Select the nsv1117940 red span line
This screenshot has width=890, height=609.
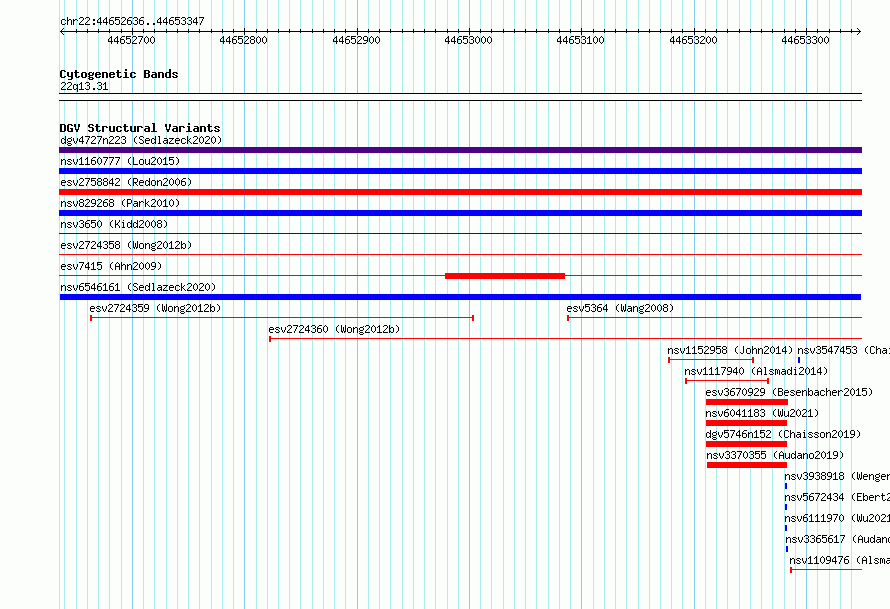click(x=727, y=381)
